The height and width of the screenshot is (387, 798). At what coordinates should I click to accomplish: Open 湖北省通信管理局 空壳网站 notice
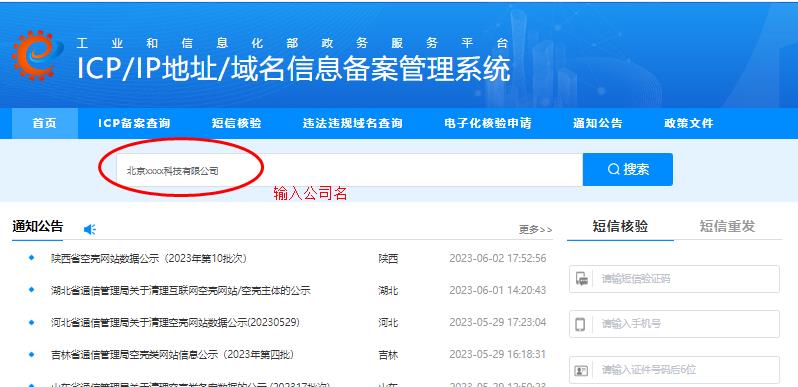[x=181, y=291]
